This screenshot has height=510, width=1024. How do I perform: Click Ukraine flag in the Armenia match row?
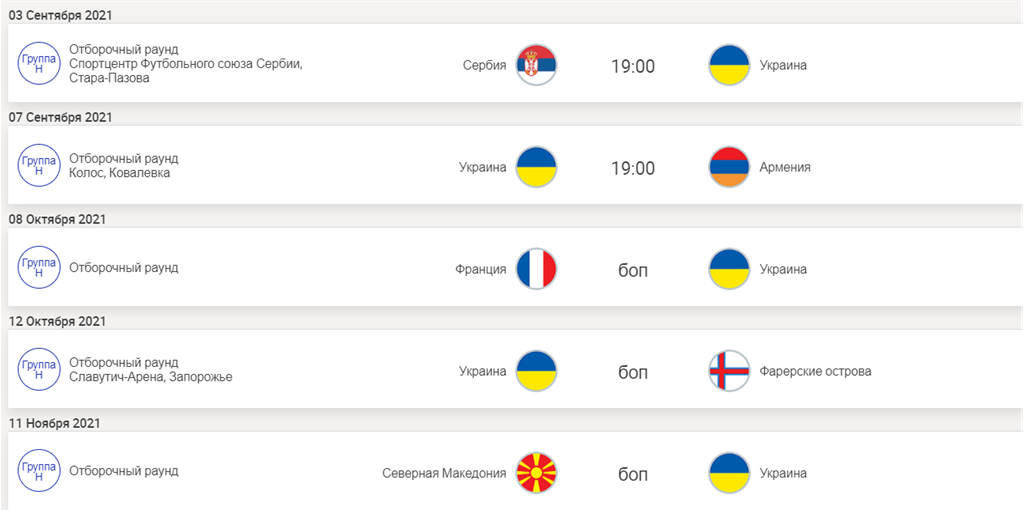536,168
